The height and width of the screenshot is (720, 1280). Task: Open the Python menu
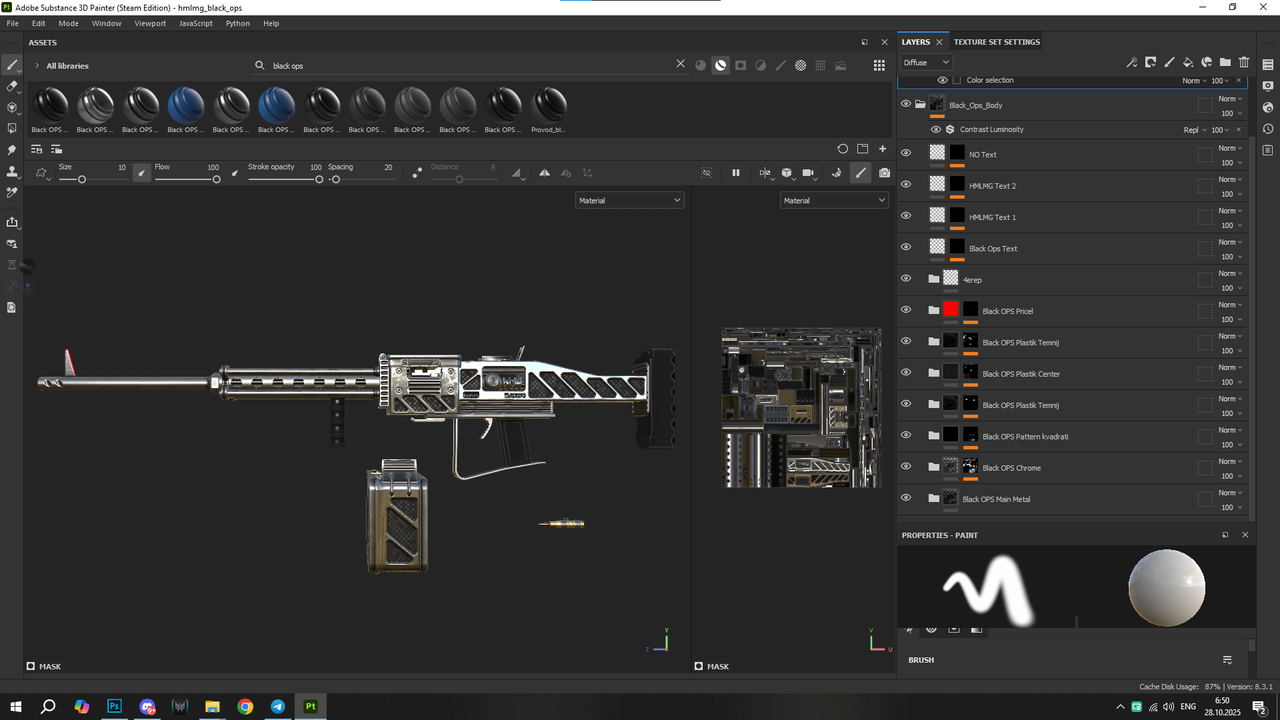pos(238,23)
